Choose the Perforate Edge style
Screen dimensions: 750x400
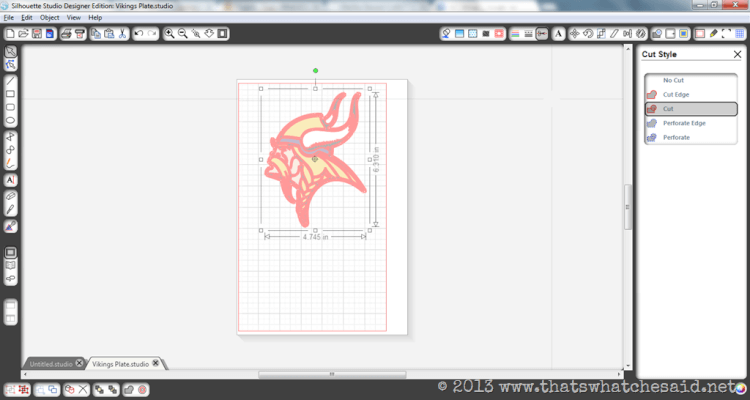(691, 123)
